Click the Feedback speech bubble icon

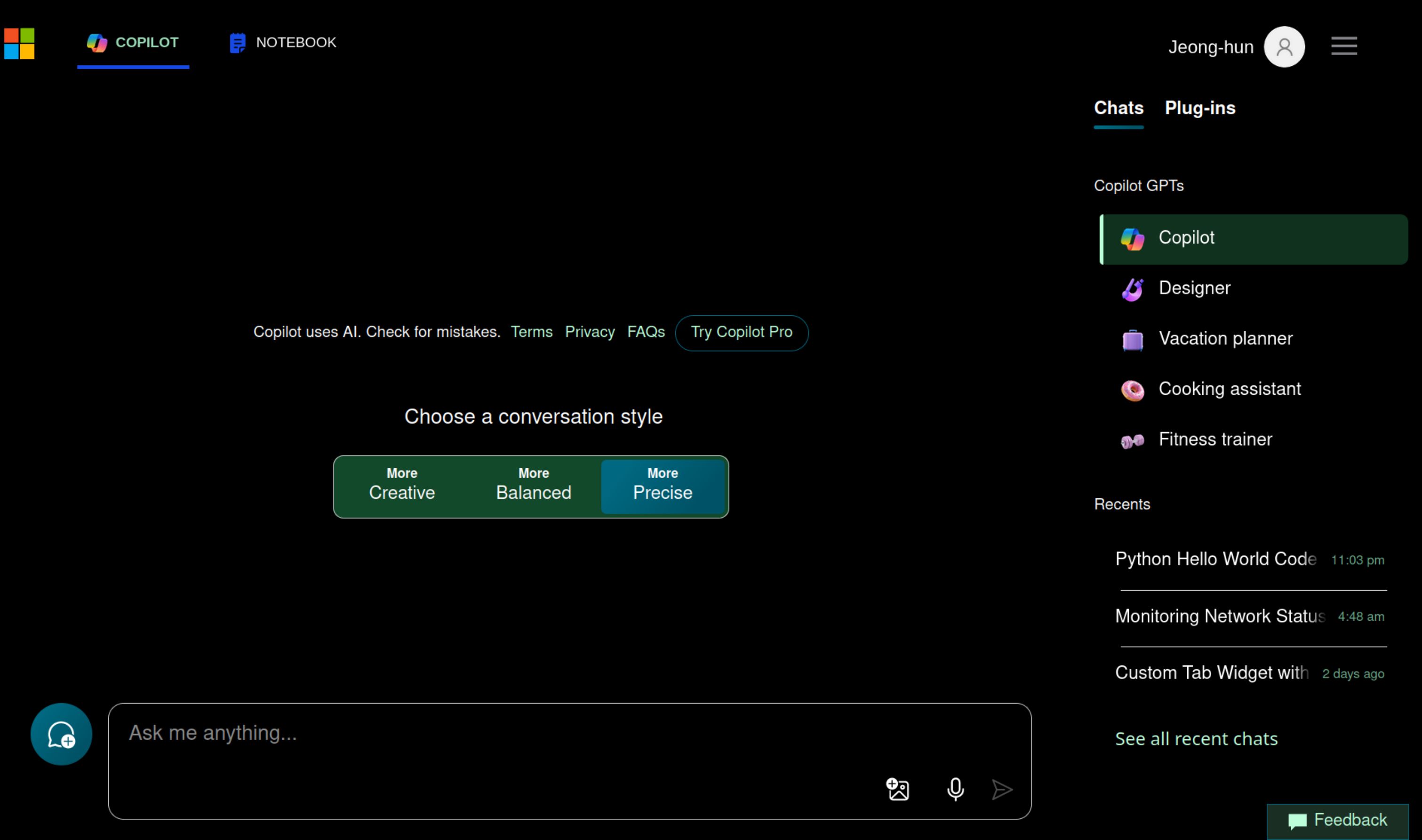click(x=1297, y=821)
